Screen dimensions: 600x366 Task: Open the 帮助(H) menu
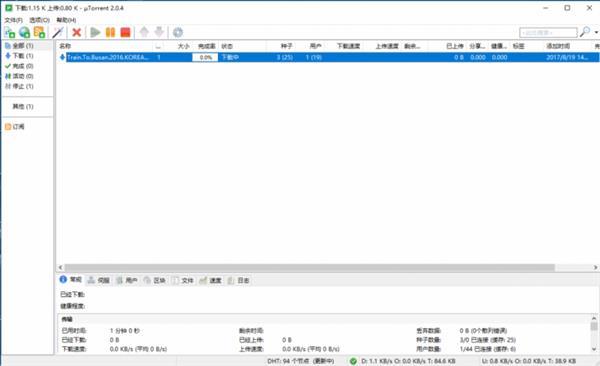(66, 20)
